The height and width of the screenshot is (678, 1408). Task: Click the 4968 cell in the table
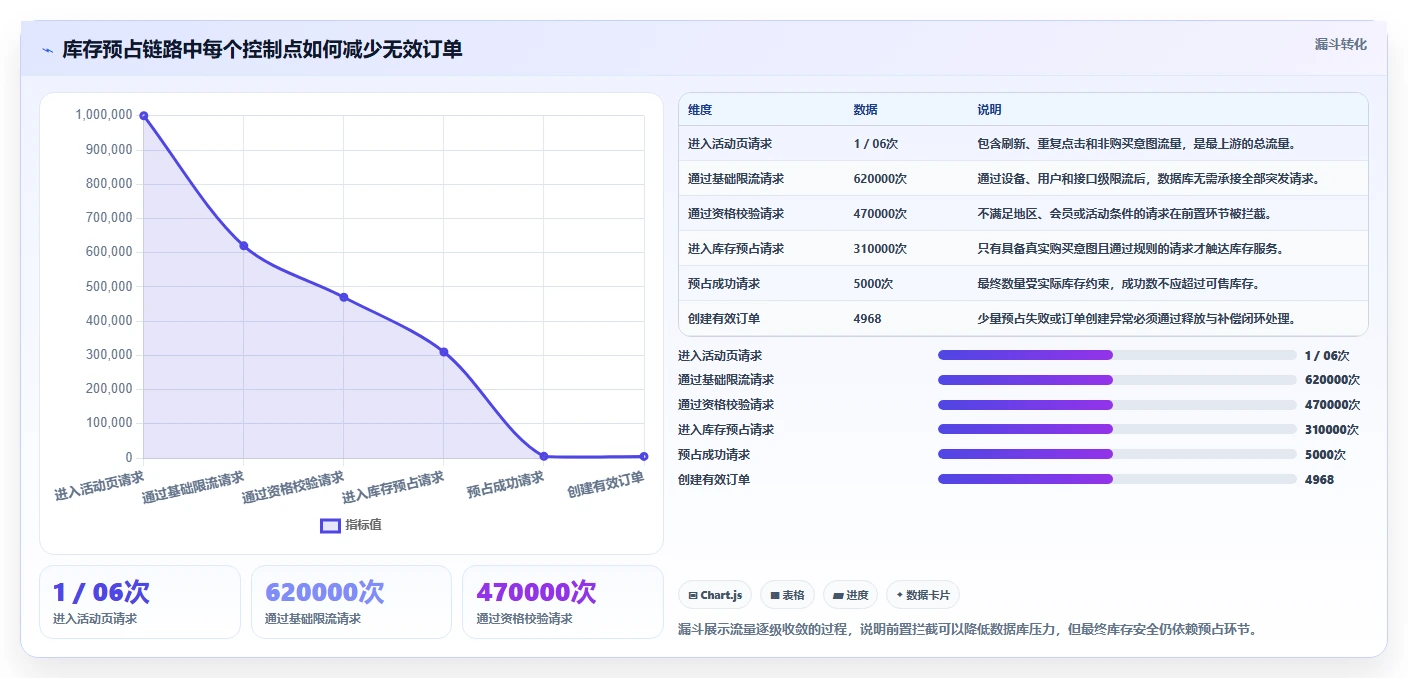click(x=867, y=319)
